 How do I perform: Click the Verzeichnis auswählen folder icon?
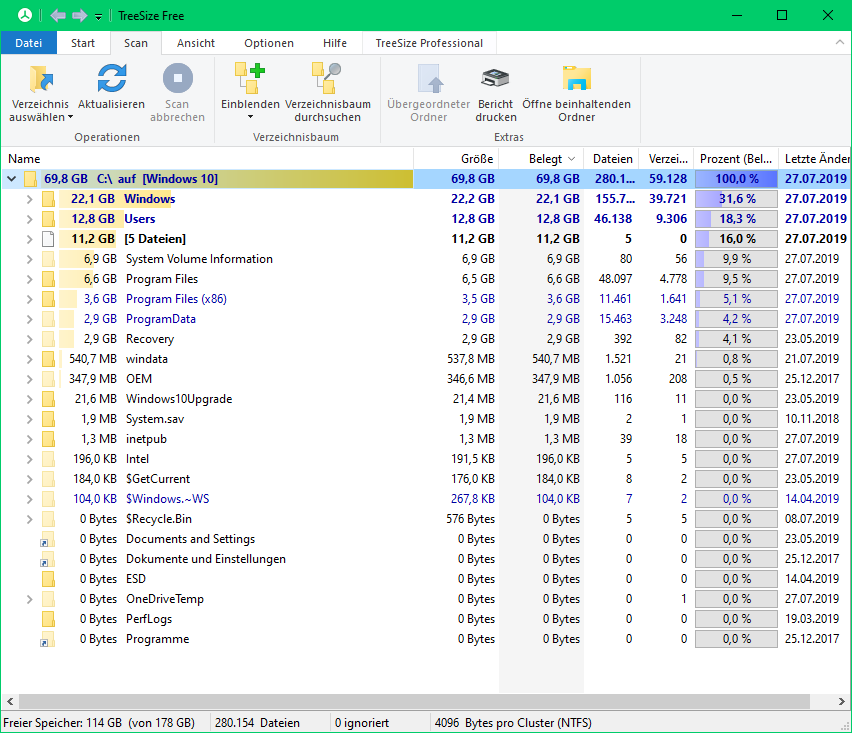pyautogui.click(x=41, y=79)
